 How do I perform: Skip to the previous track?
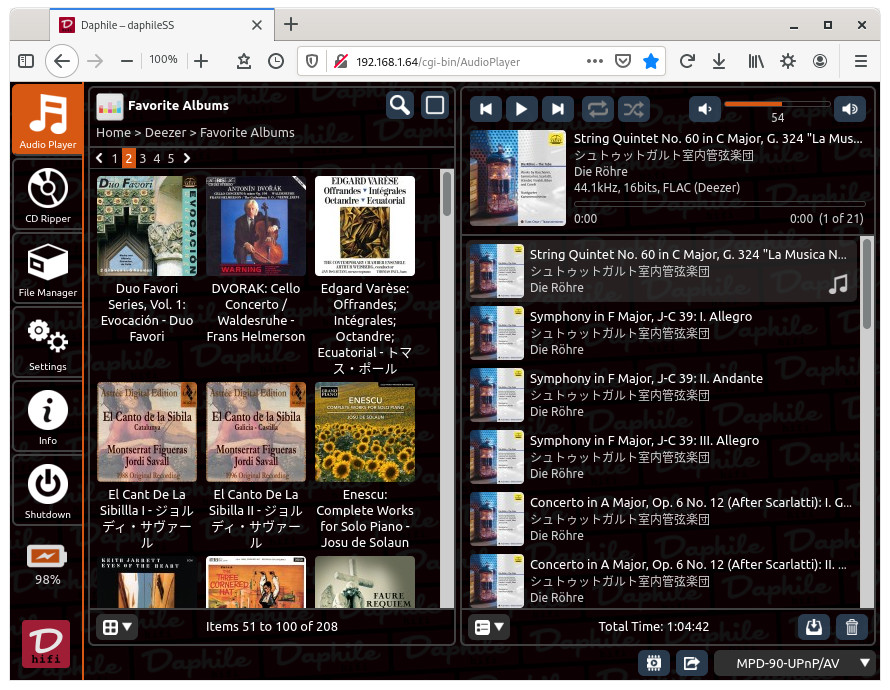tap(486, 109)
